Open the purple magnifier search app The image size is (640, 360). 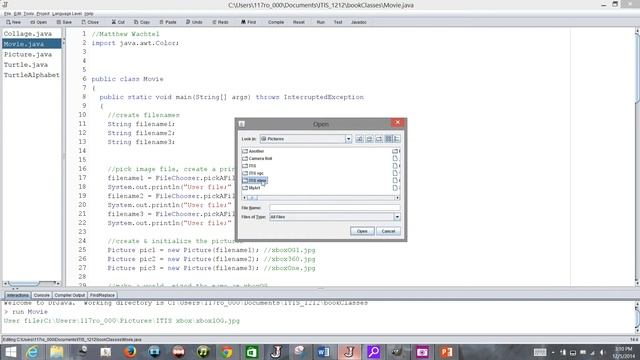(x=373, y=352)
